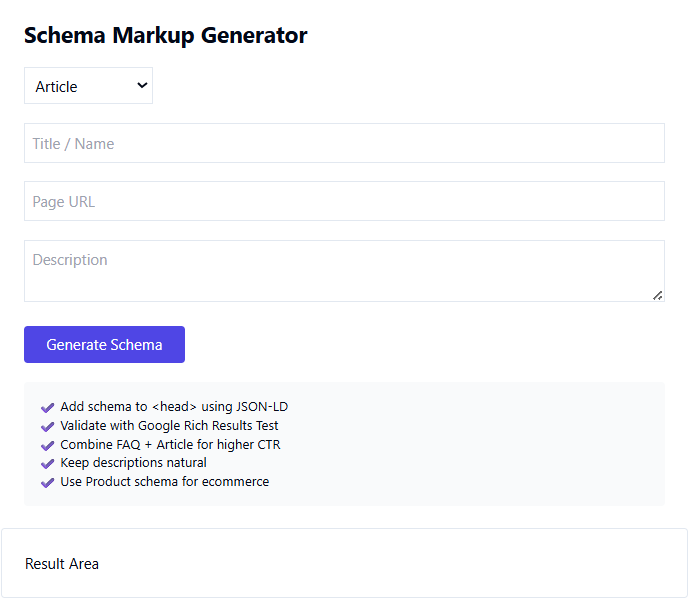This screenshot has width=694, height=605.
Task: Click the 'Result Area' label text
Action: [62, 564]
